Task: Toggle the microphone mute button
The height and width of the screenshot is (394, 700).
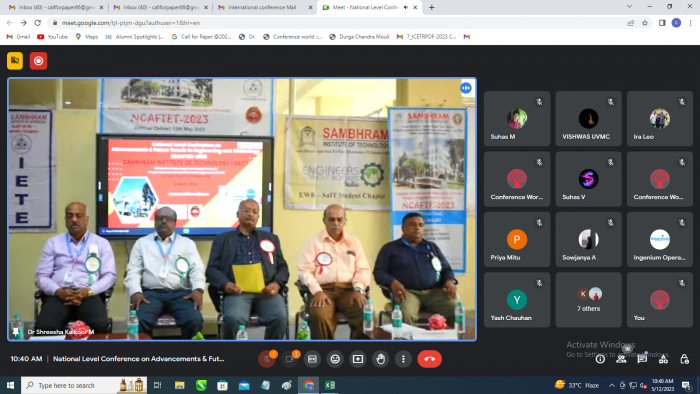Action: (267, 359)
